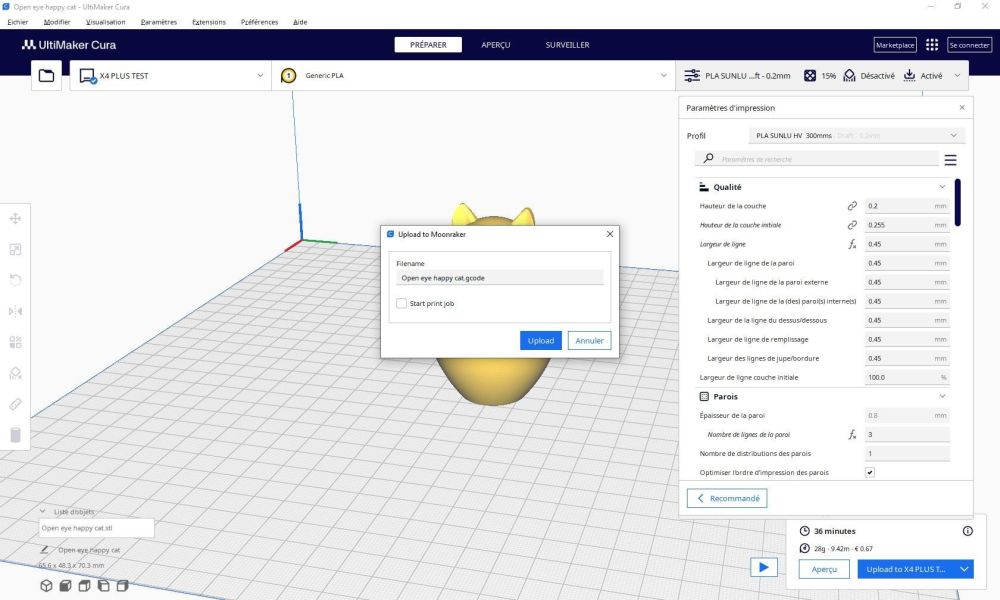
Task: Select the Rotate tool in left toolbar
Action: click(x=15, y=280)
